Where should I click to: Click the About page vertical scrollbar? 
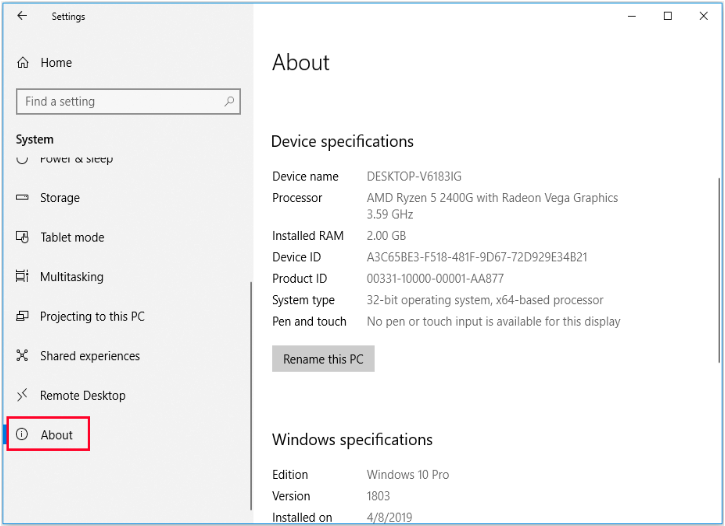click(x=718, y=250)
